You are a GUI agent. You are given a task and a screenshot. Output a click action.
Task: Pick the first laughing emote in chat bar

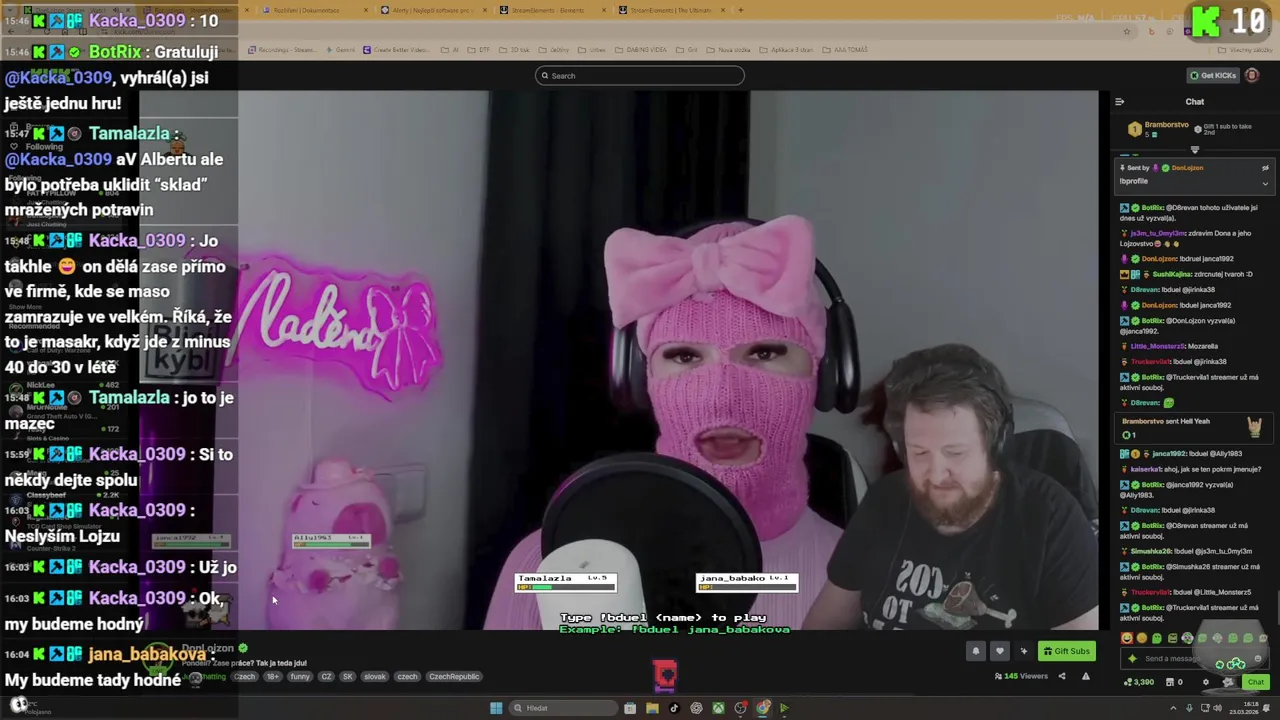tap(1127, 638)
